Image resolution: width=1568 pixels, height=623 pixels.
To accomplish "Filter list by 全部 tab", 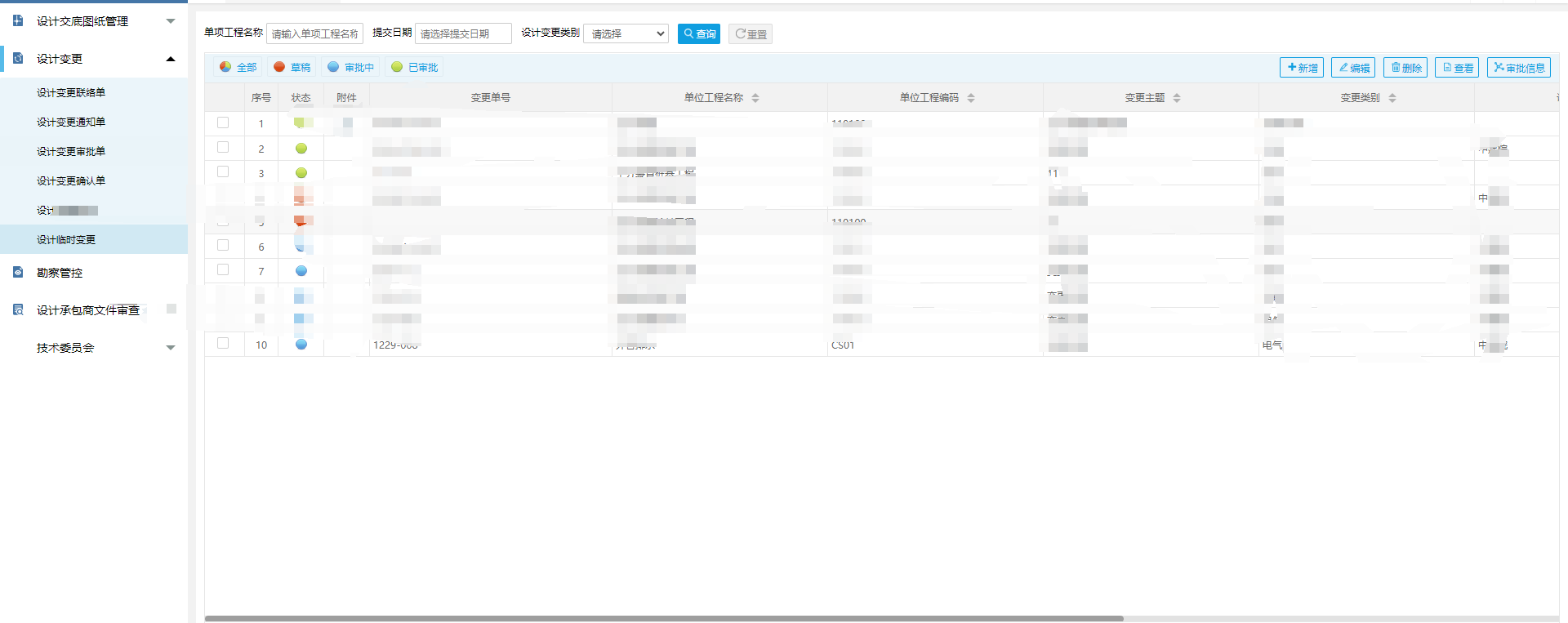I will pos(238,67).
